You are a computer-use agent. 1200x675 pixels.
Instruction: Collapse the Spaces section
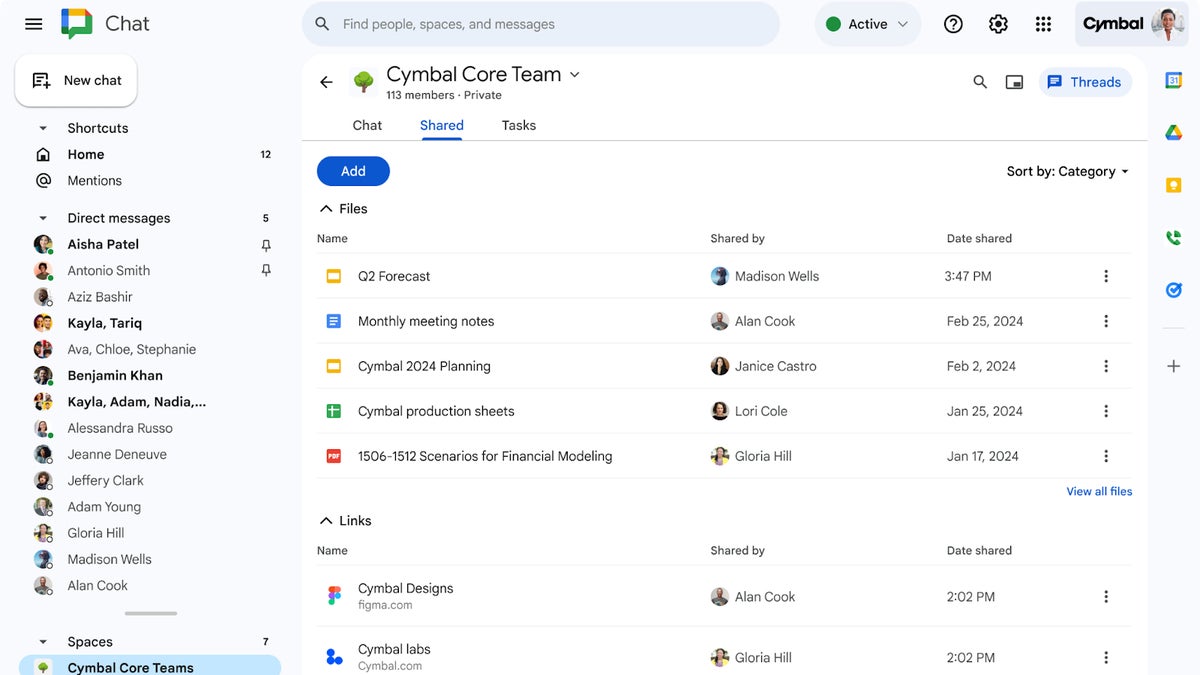point(43,642)
